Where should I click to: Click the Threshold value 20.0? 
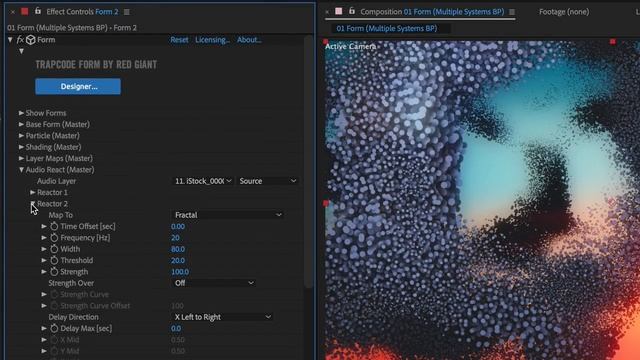[178, 260]
